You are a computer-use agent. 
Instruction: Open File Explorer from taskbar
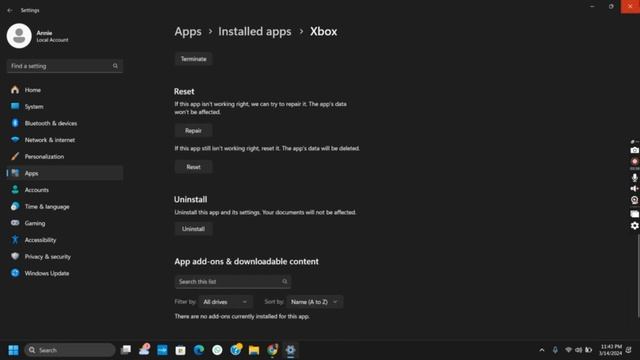(x=254, y=350)
